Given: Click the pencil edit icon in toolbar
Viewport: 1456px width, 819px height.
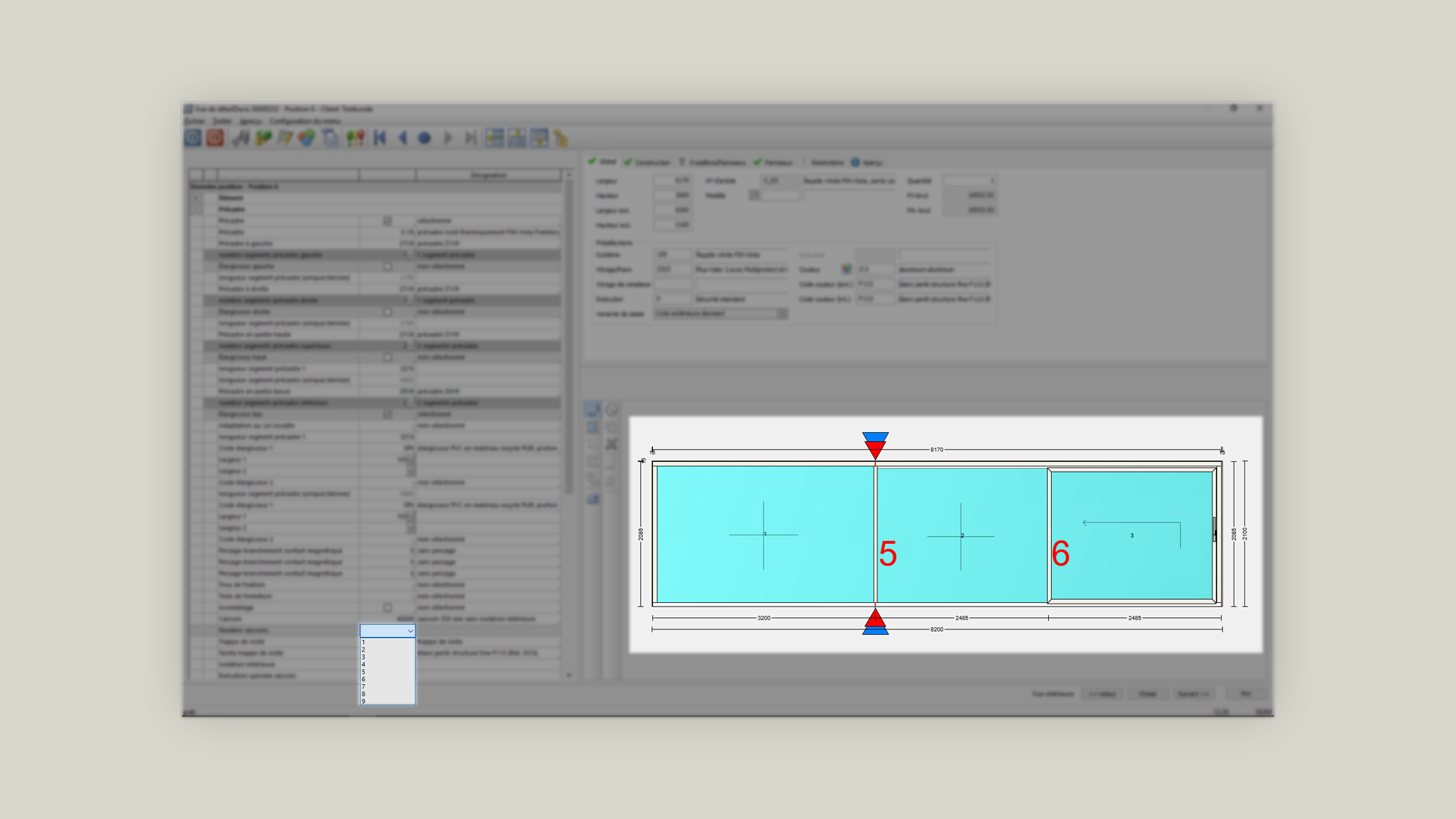Looking at the screenshot, I should [285, 138].
